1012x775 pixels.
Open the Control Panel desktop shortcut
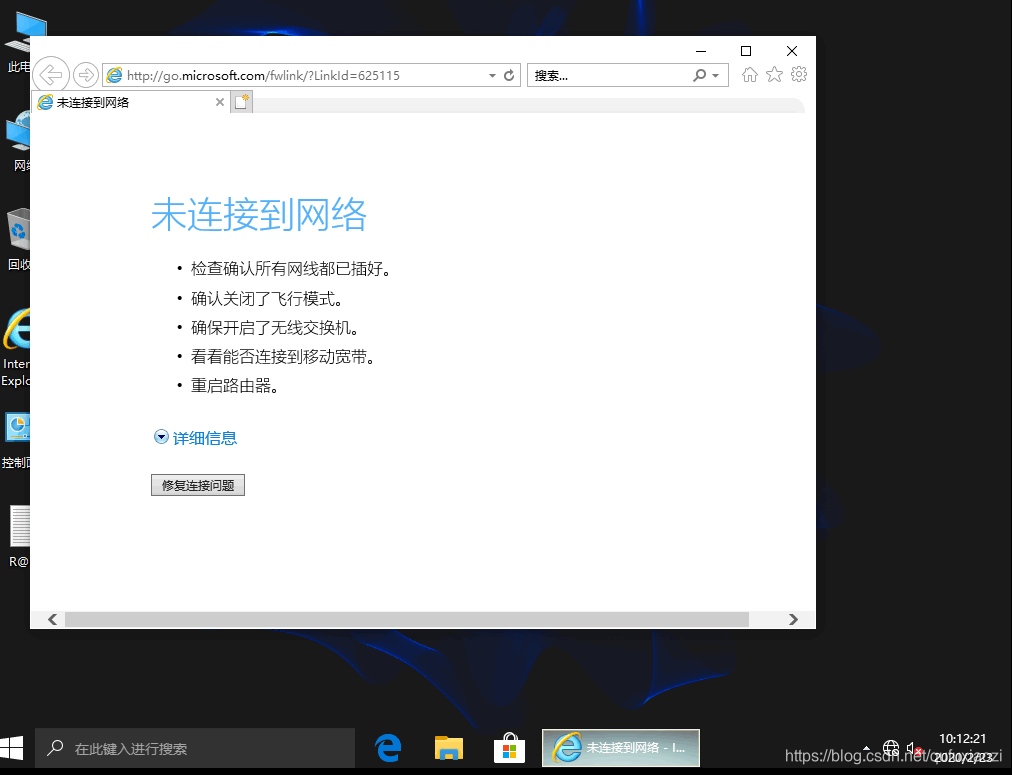coord(18,430)
